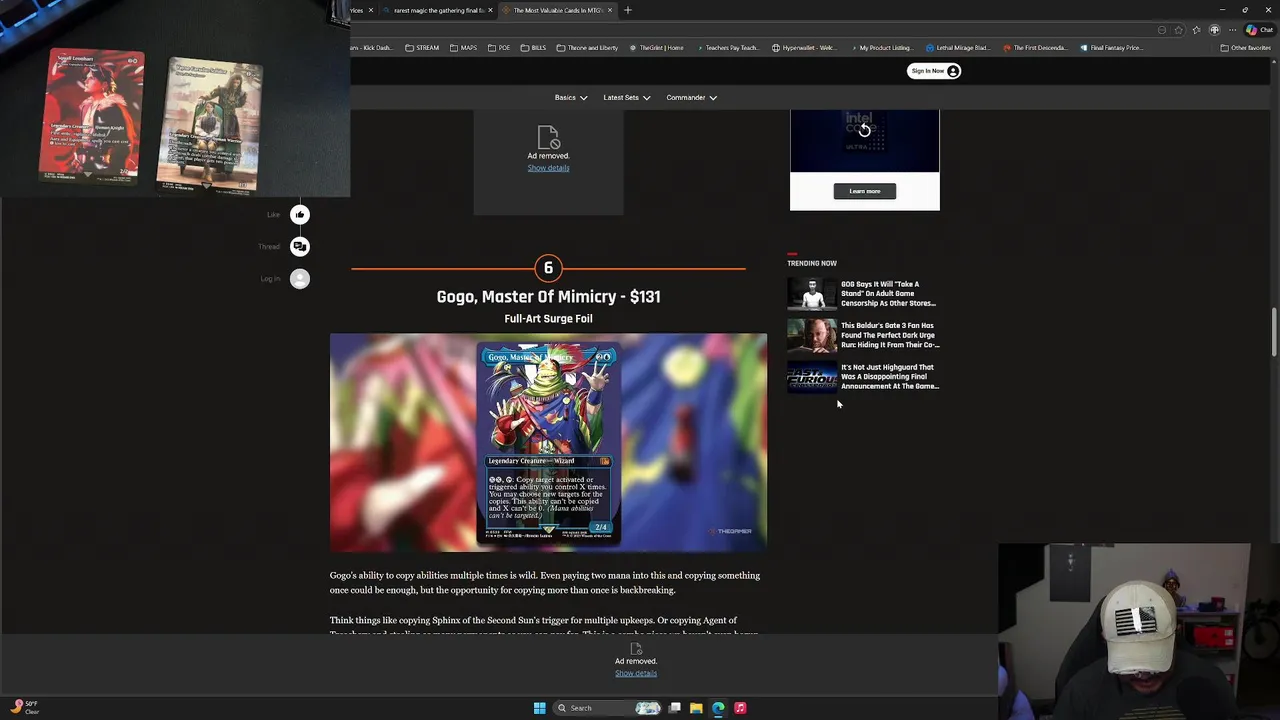Click the Windows Start button
This screenshot has height=720, width=1280.
540,708
